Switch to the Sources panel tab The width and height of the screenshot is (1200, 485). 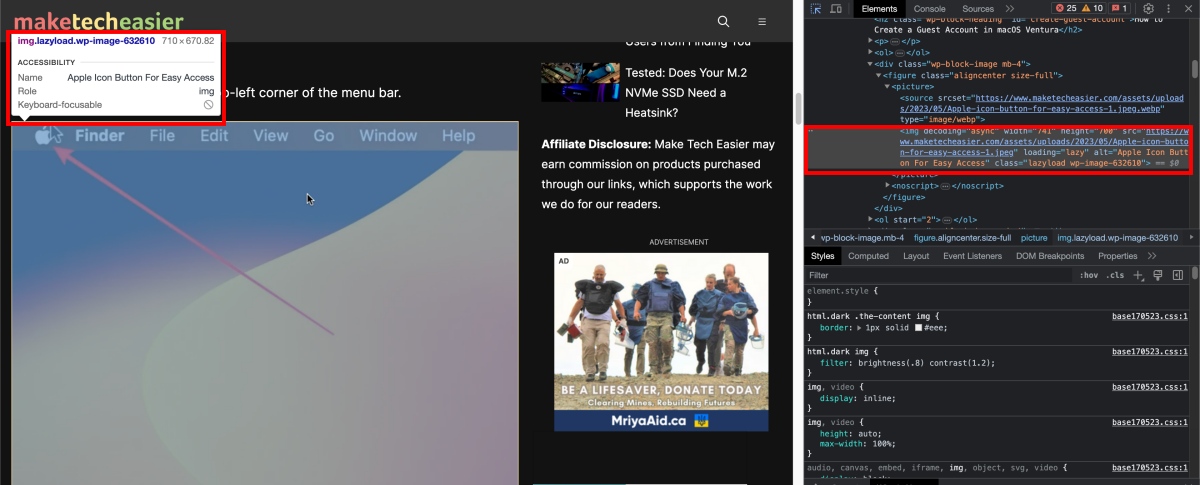tap(977, 9)
